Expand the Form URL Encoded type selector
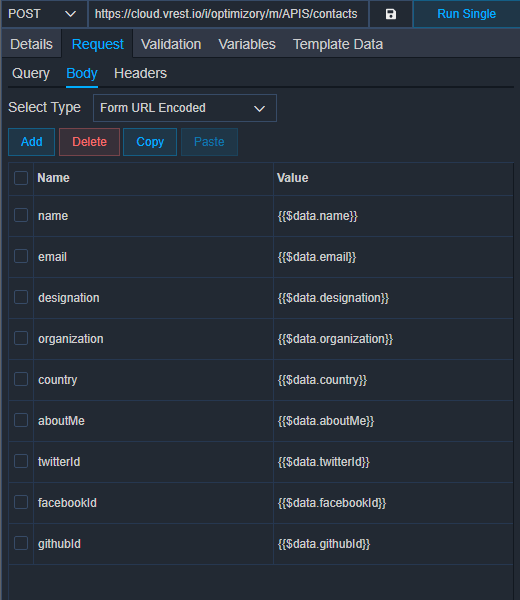This screenshot has height=600, width=520. (185, 108)
